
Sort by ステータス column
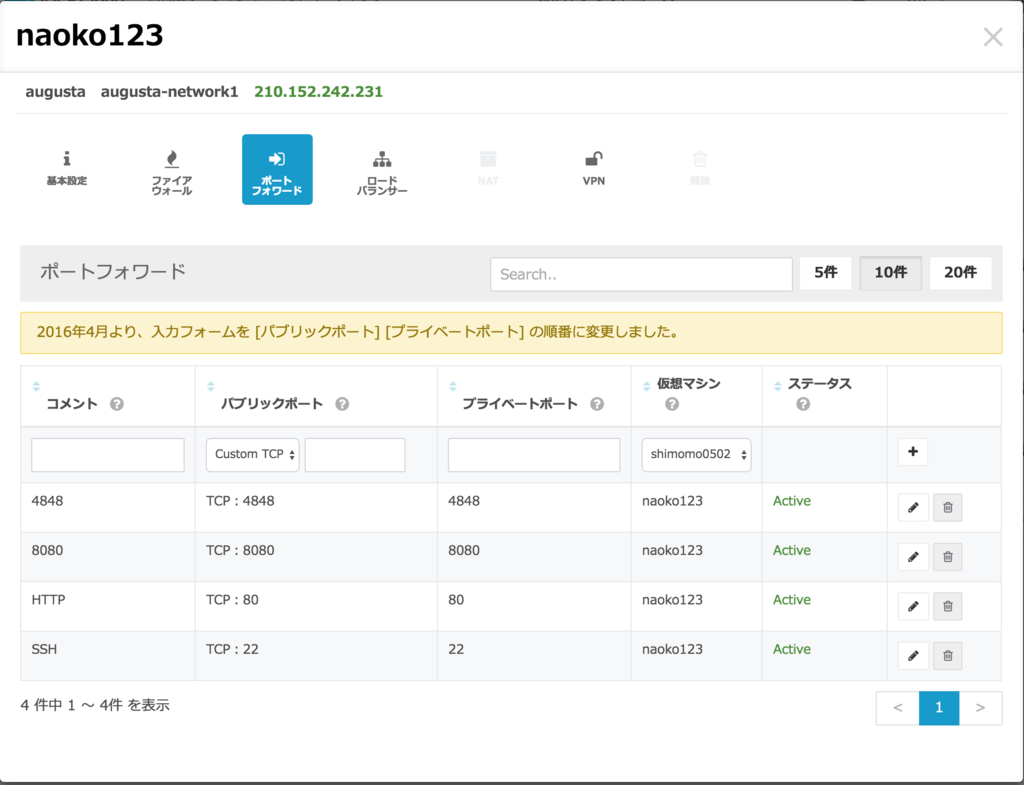778,386
